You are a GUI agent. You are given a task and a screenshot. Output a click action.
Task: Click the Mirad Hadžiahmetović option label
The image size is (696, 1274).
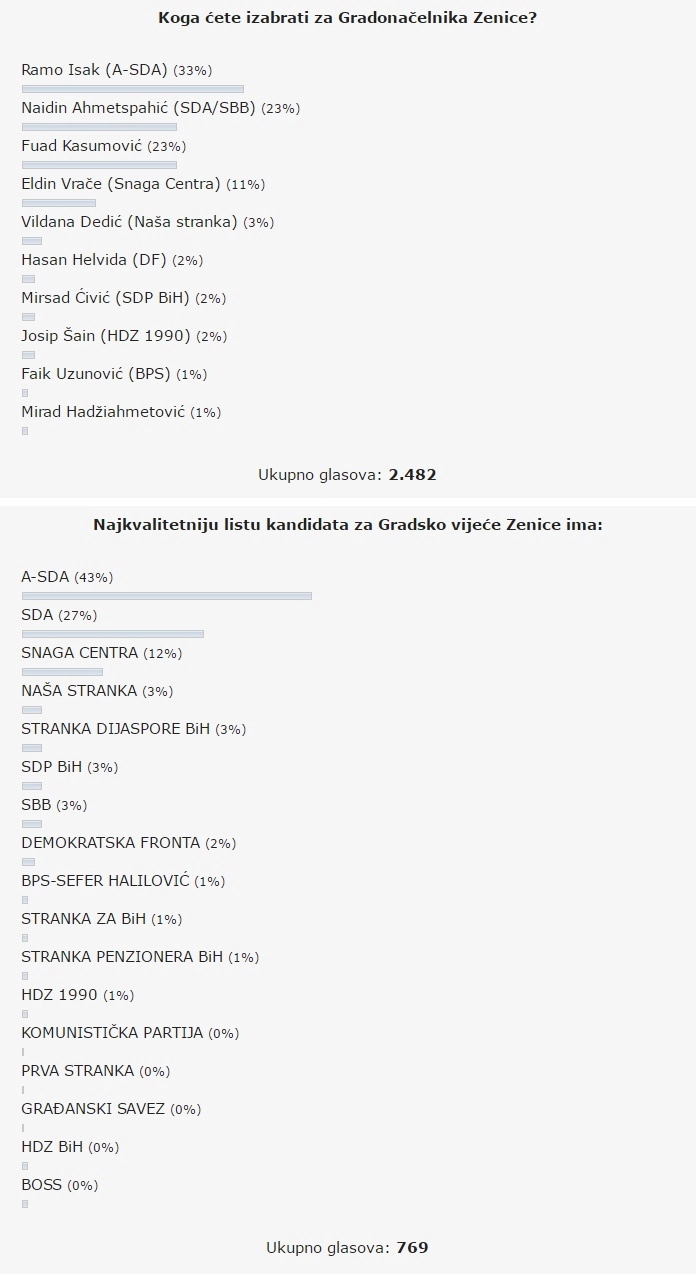[103, 412]
